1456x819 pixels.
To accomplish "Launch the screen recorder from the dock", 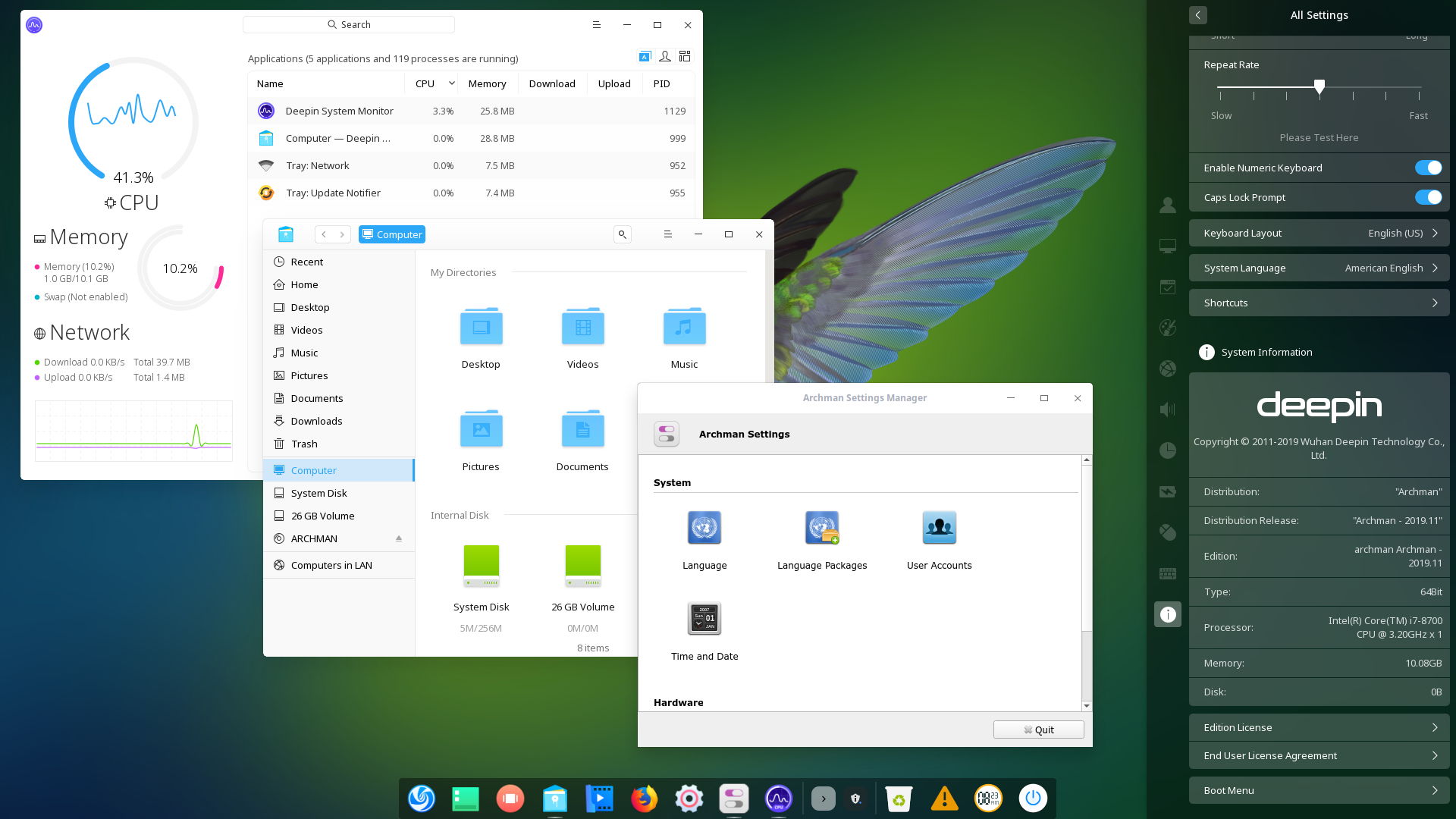I will (x=510, y=798).
